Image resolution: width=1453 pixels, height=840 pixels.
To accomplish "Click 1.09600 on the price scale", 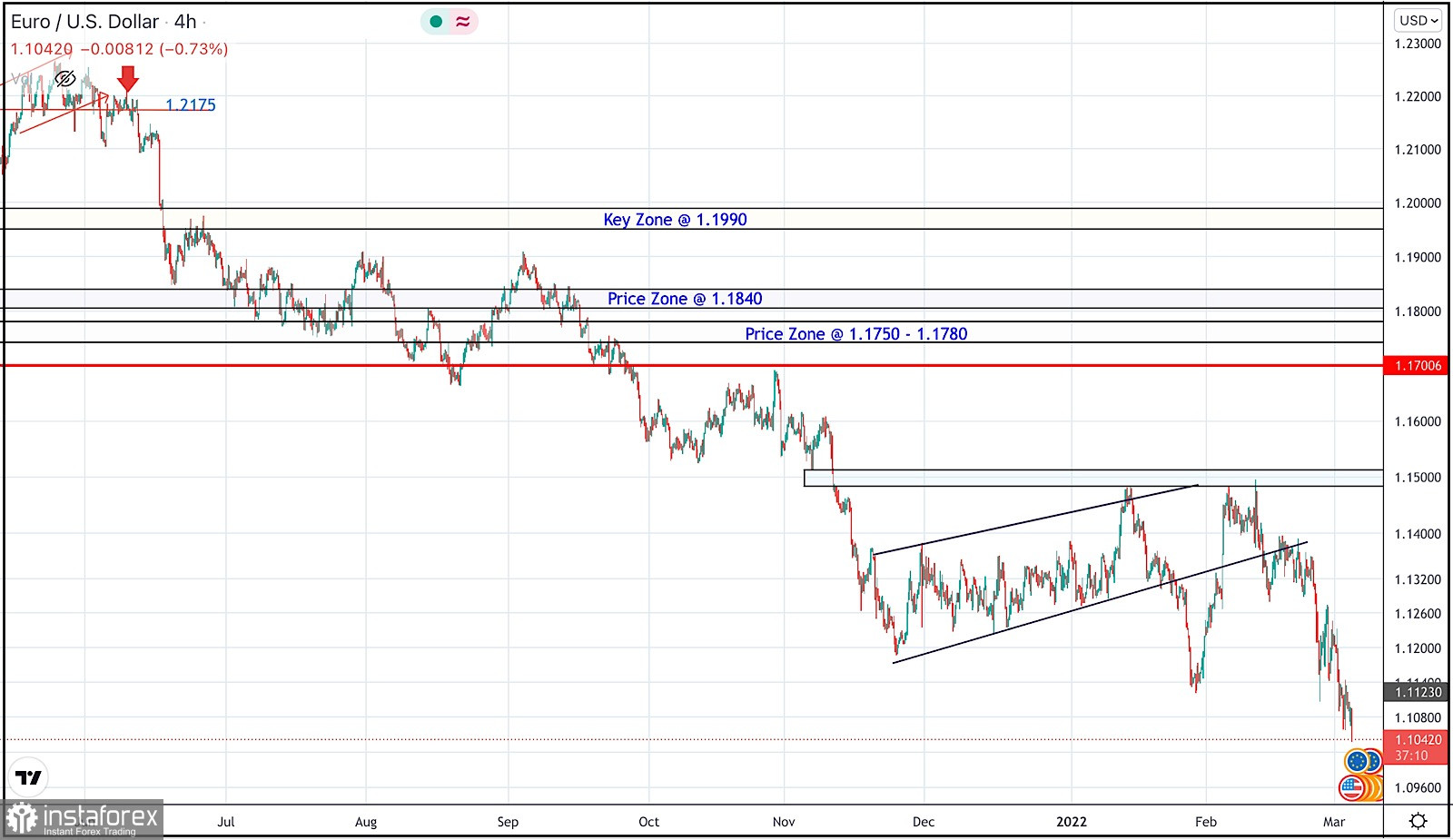I will [x=1418, y=788].
